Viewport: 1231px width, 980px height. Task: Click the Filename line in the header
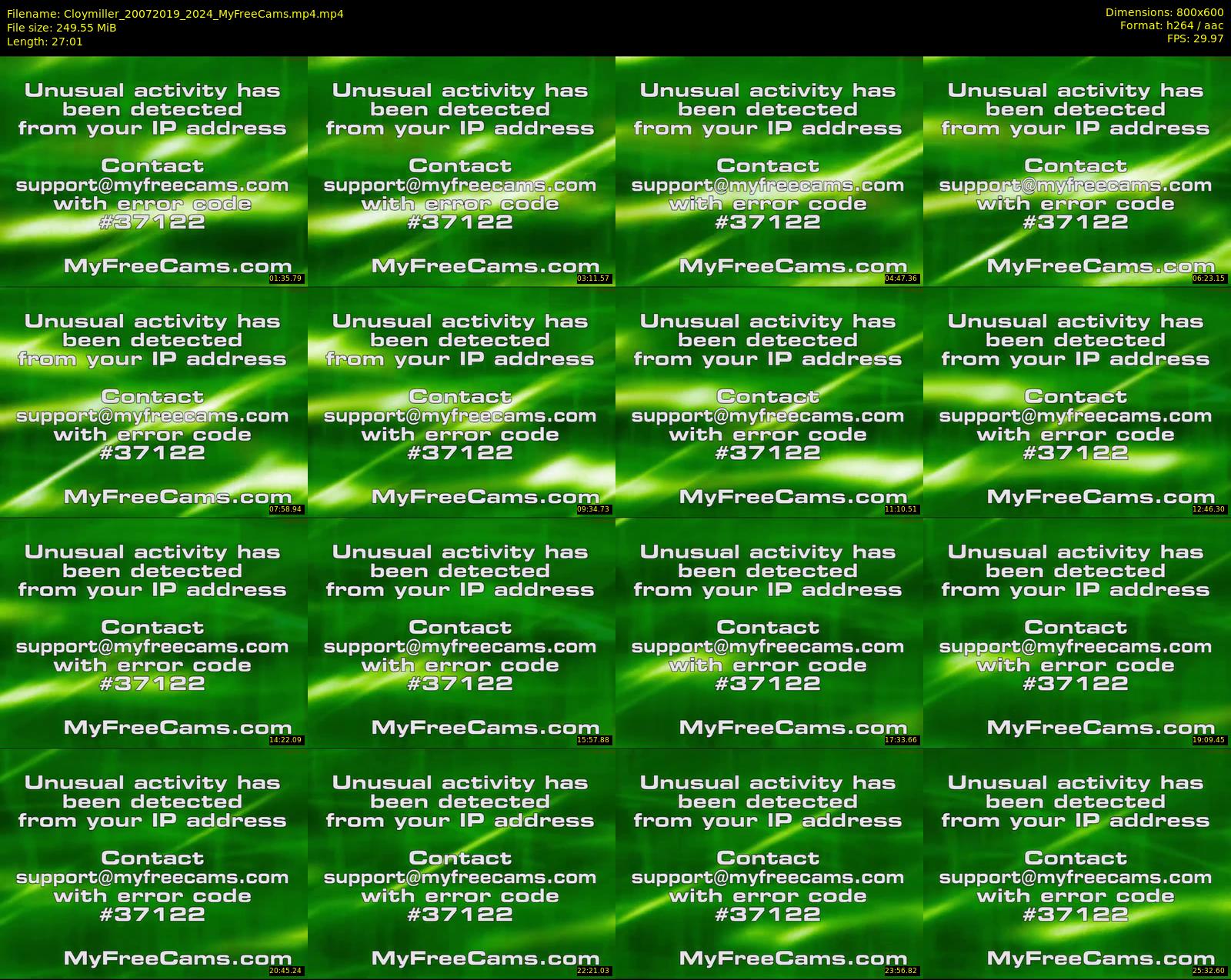tap(175, 14)
